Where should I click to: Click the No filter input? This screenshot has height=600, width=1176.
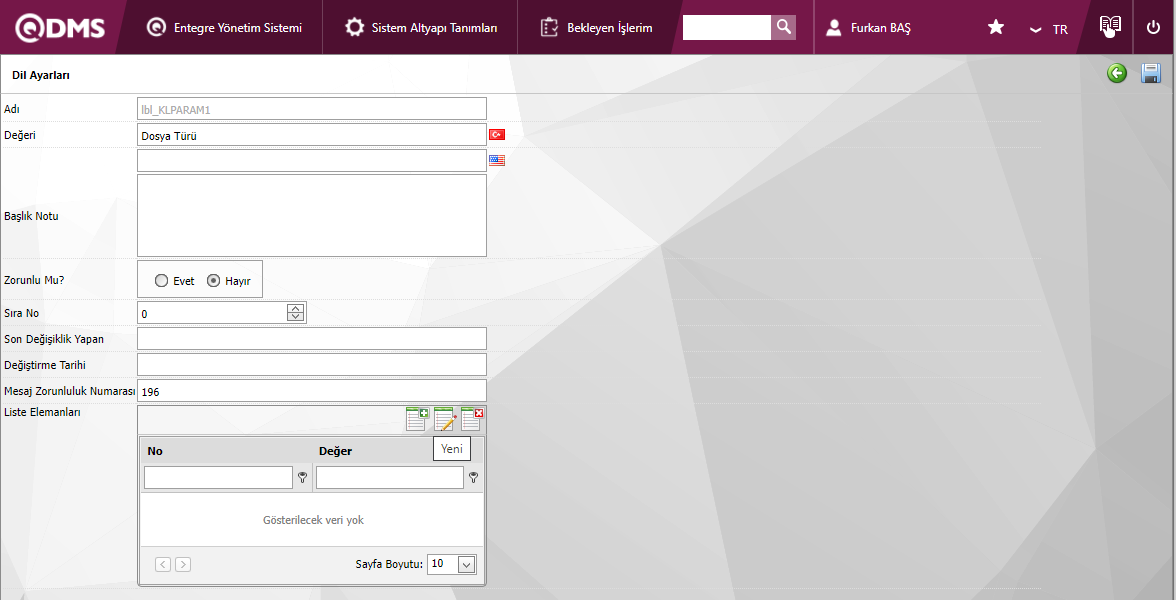coord(218,477)
